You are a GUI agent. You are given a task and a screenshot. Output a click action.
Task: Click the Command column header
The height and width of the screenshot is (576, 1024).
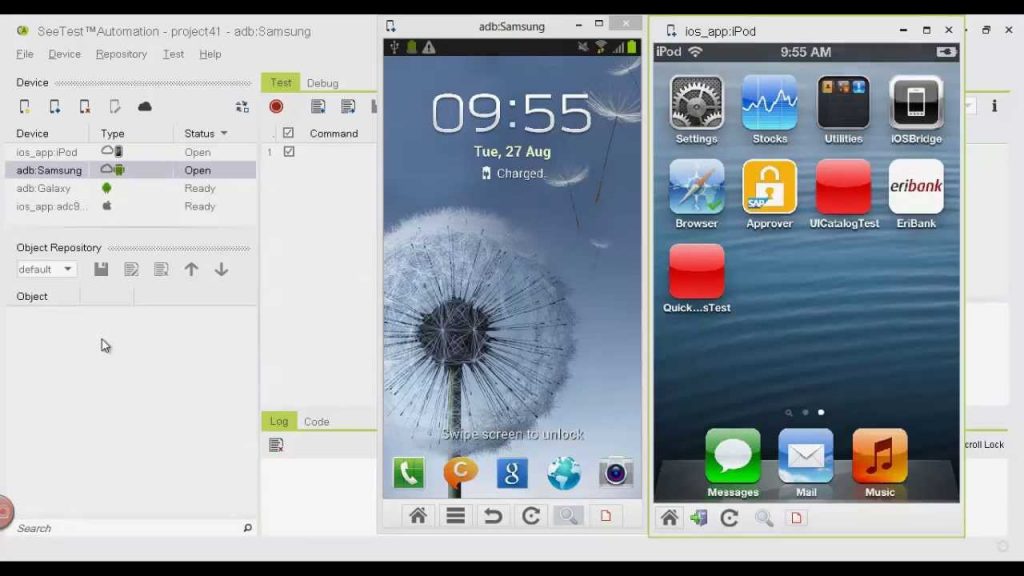(x=334, y=133)
